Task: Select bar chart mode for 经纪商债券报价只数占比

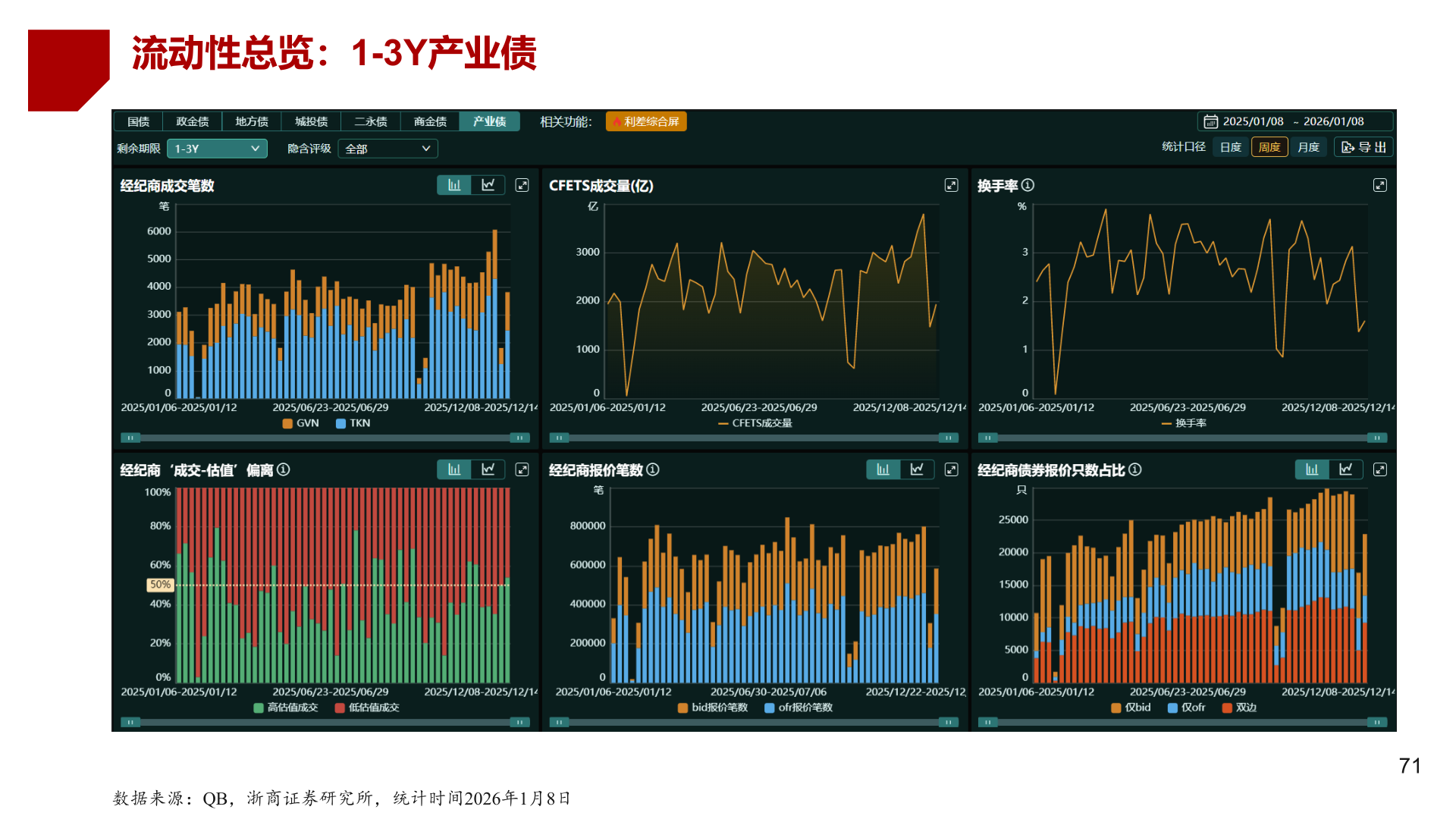Action: point(1312,469)
